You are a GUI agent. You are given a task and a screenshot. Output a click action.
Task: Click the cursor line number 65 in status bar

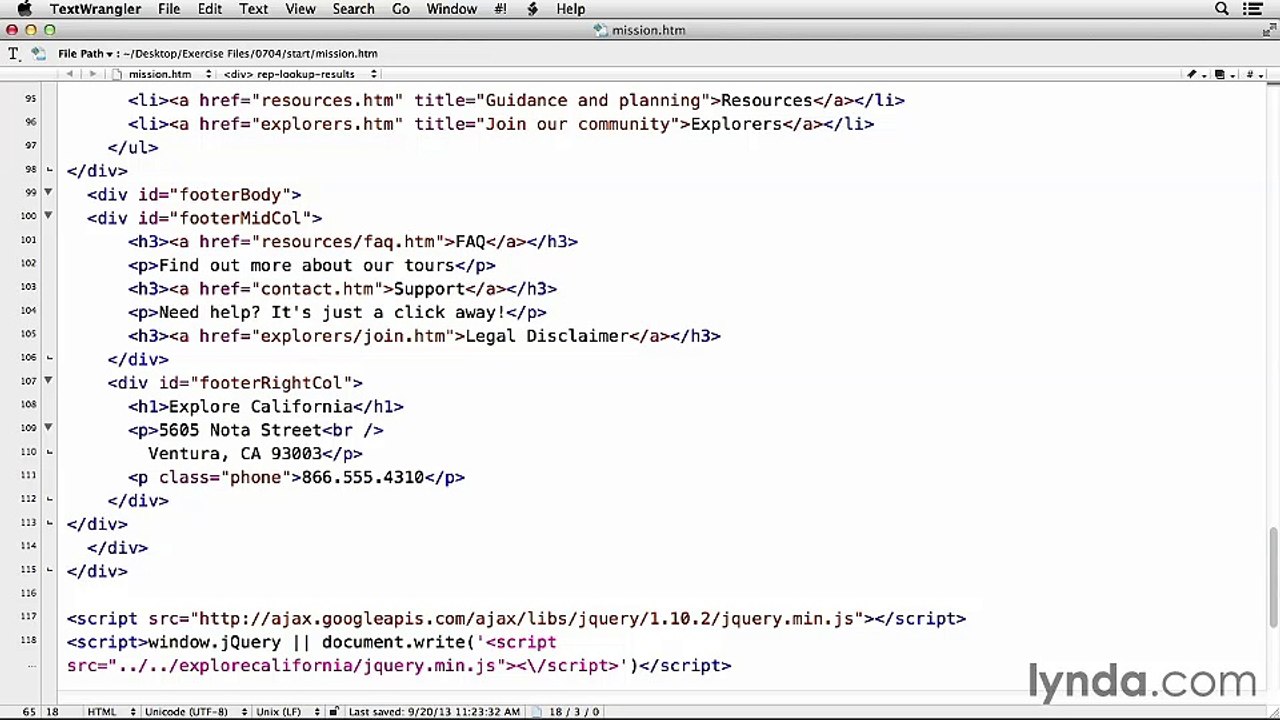pos(29,712)
